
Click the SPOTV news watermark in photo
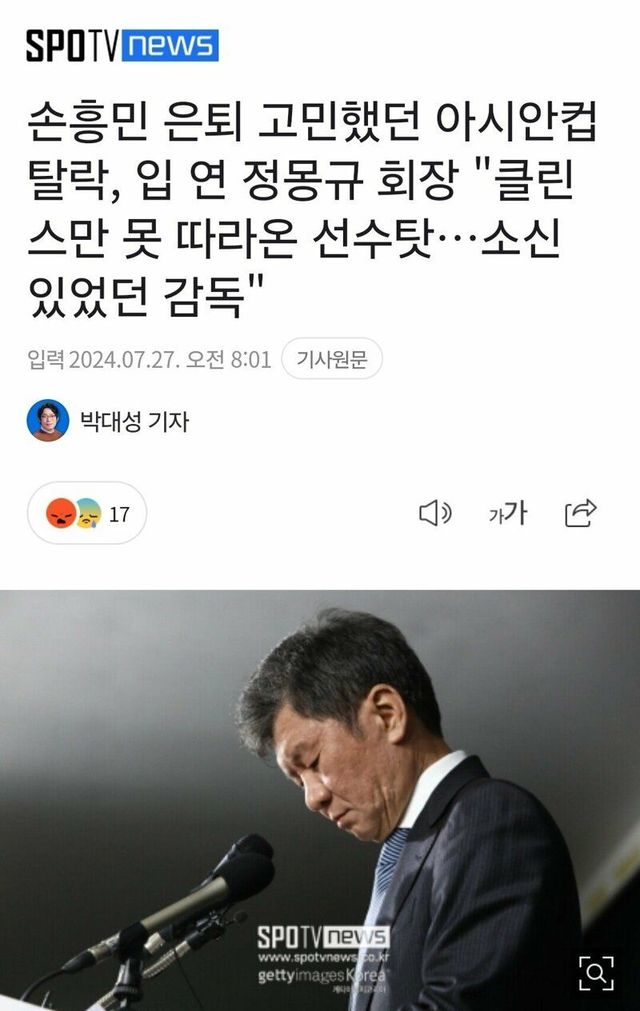click(323, 937)
